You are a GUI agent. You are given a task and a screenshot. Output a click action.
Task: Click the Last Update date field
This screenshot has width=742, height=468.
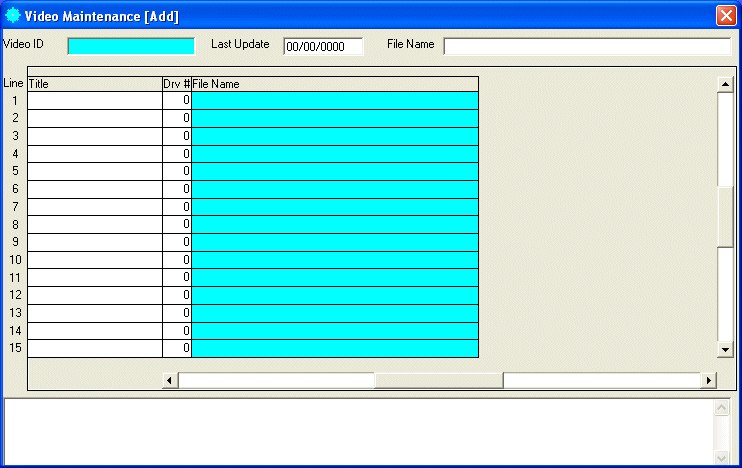pos(323,46)
